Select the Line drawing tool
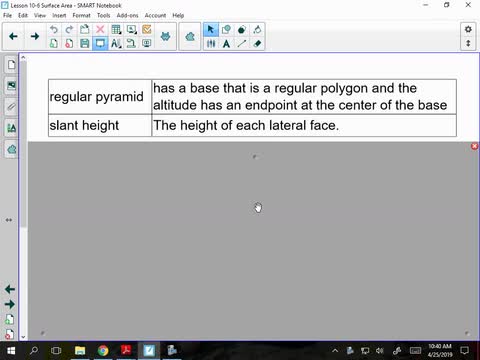 tap(242, 43)
